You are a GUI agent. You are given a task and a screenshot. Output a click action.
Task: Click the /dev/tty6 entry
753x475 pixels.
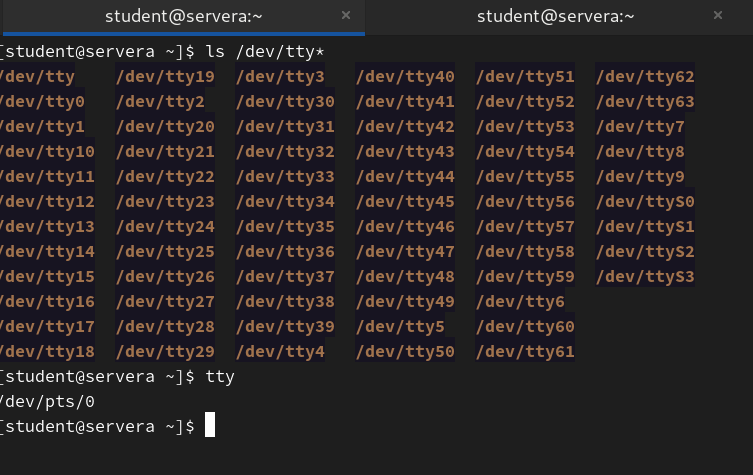click(x=520, y=301)
